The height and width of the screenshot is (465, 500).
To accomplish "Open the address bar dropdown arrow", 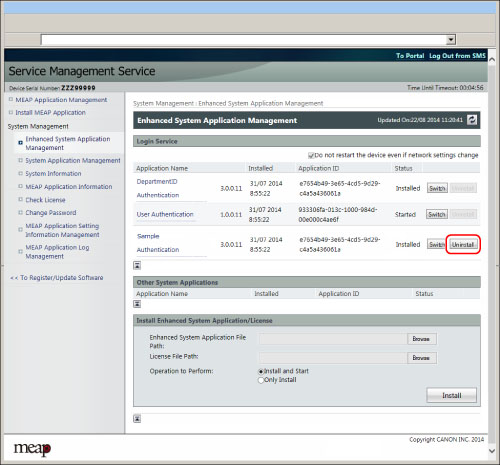I will point(451,40).
